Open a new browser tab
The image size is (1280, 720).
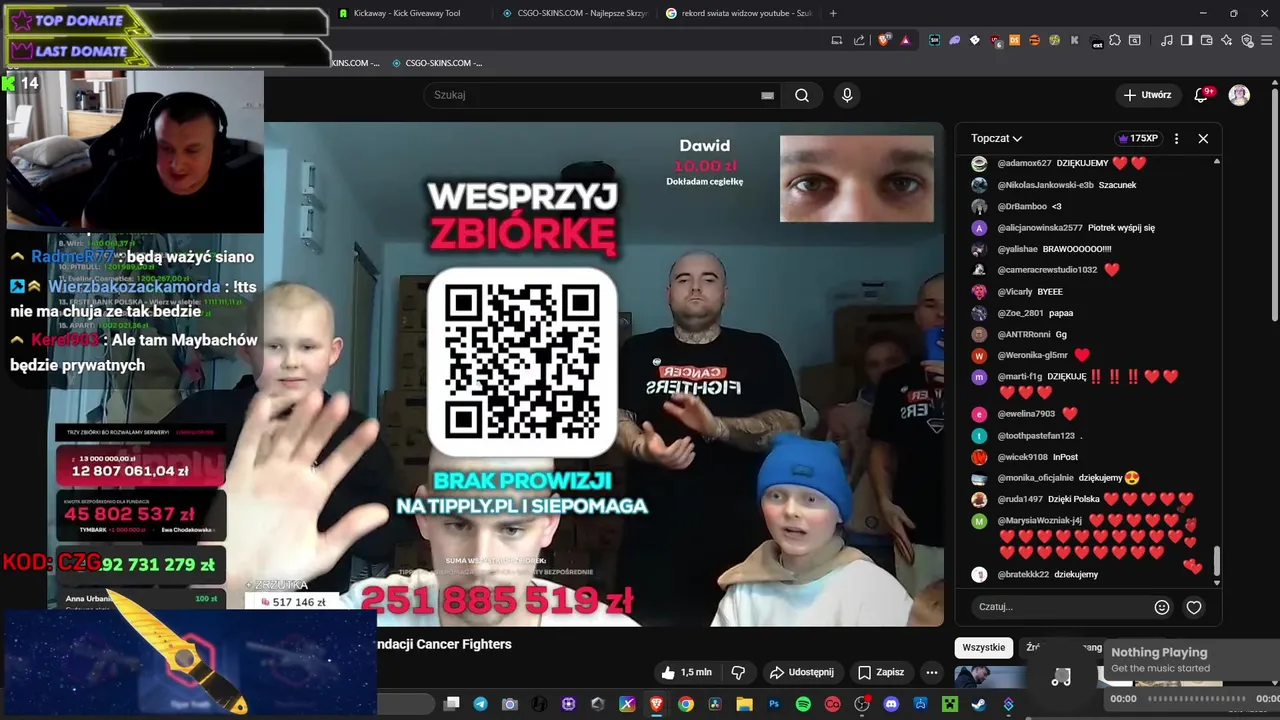coord(833,13)
